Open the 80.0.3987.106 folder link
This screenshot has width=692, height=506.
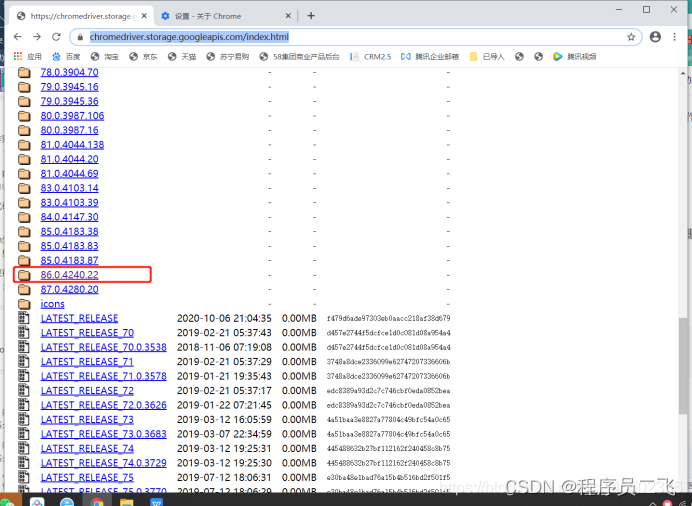72,116
